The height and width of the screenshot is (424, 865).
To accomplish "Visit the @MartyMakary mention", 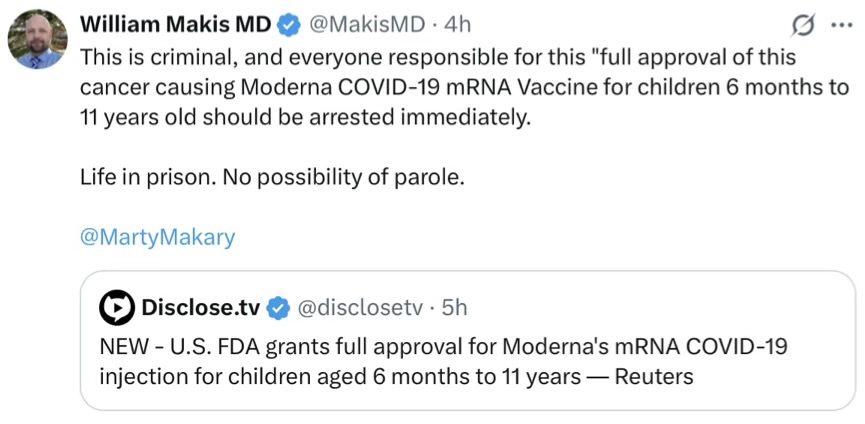I will tap(158, 238).
